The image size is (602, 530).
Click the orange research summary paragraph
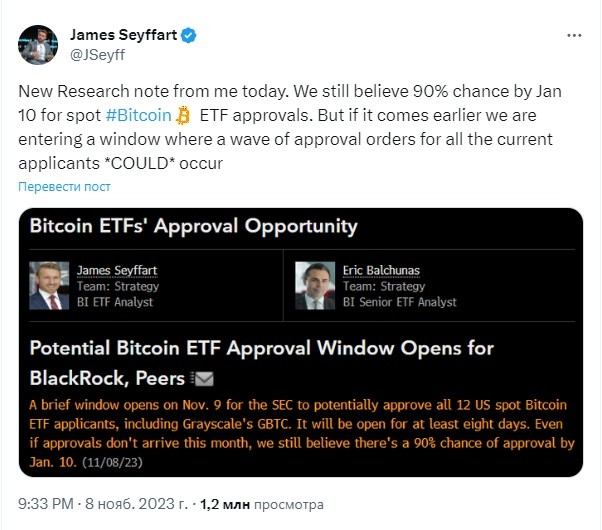pyautogui.click(x=302, y=433)
